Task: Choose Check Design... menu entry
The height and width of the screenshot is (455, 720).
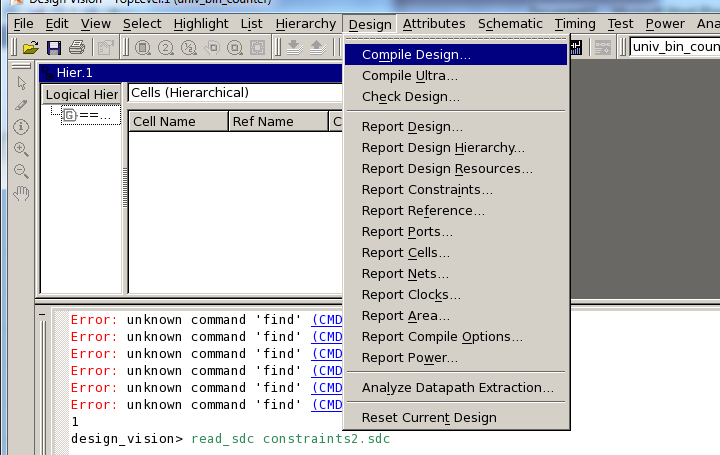Action: (456, 97)
